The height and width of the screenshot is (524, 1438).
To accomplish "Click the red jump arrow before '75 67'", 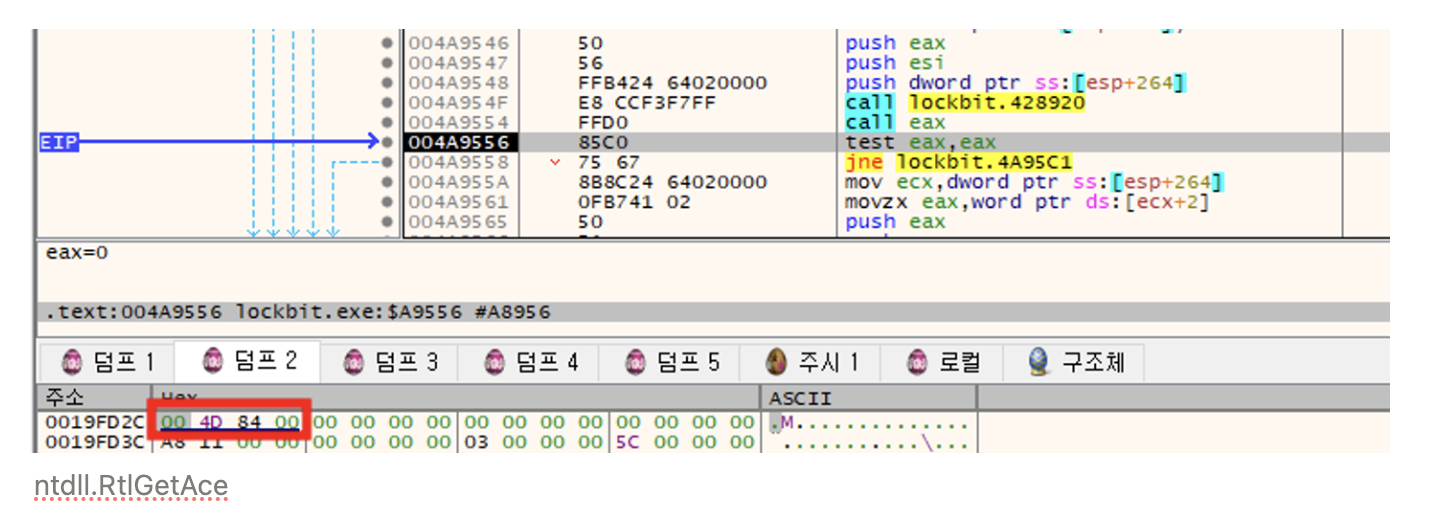I will (556, 162).
